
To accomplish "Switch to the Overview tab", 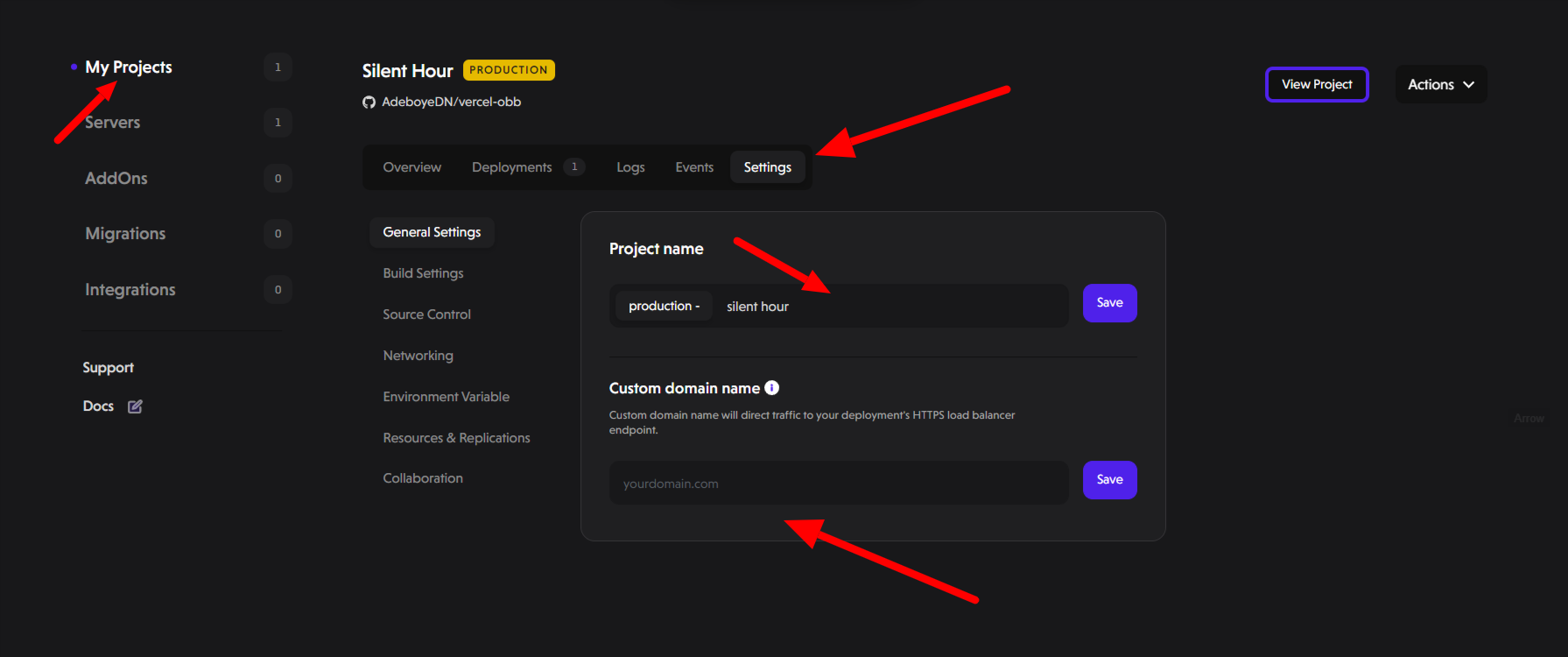I will [x=412, y=167].
